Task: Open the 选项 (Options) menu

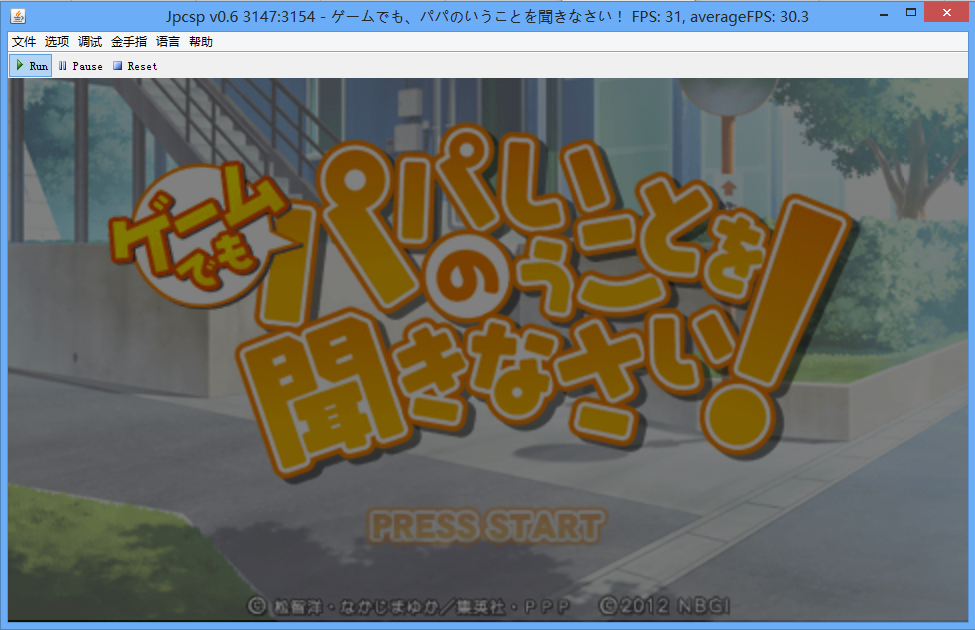Action: (57, 42)
